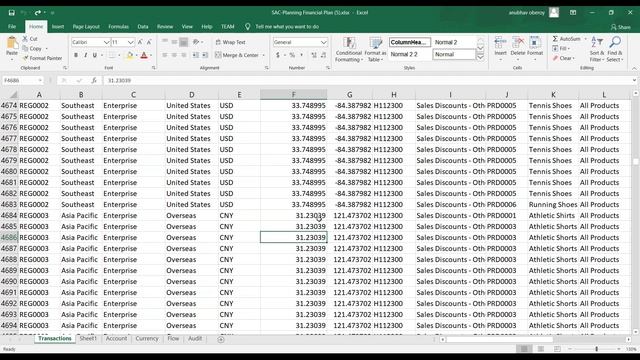Switch to the Account sheet tab
640x360 pixels.
point(116,338)
